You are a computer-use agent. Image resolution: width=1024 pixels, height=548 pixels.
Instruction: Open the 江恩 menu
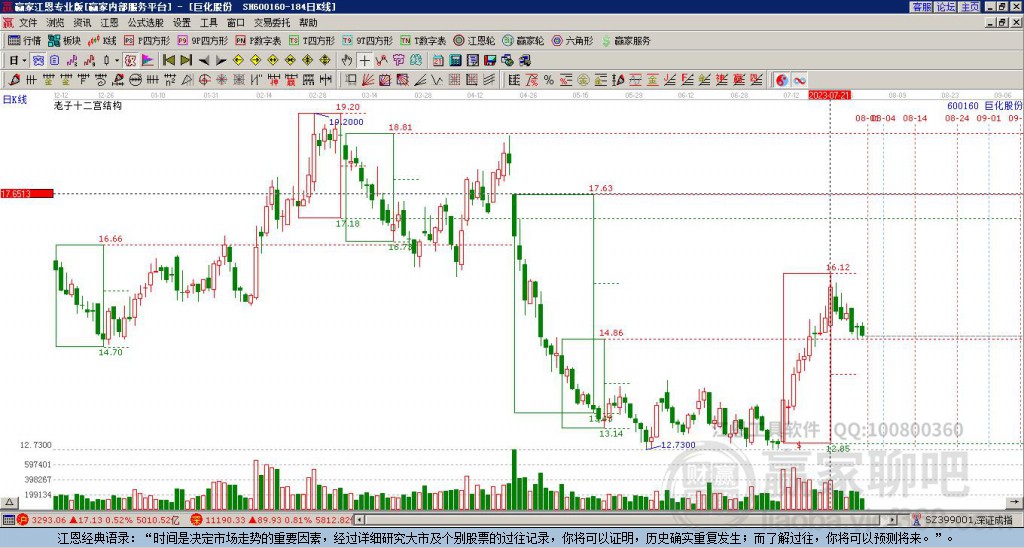(x=109, y=23)
